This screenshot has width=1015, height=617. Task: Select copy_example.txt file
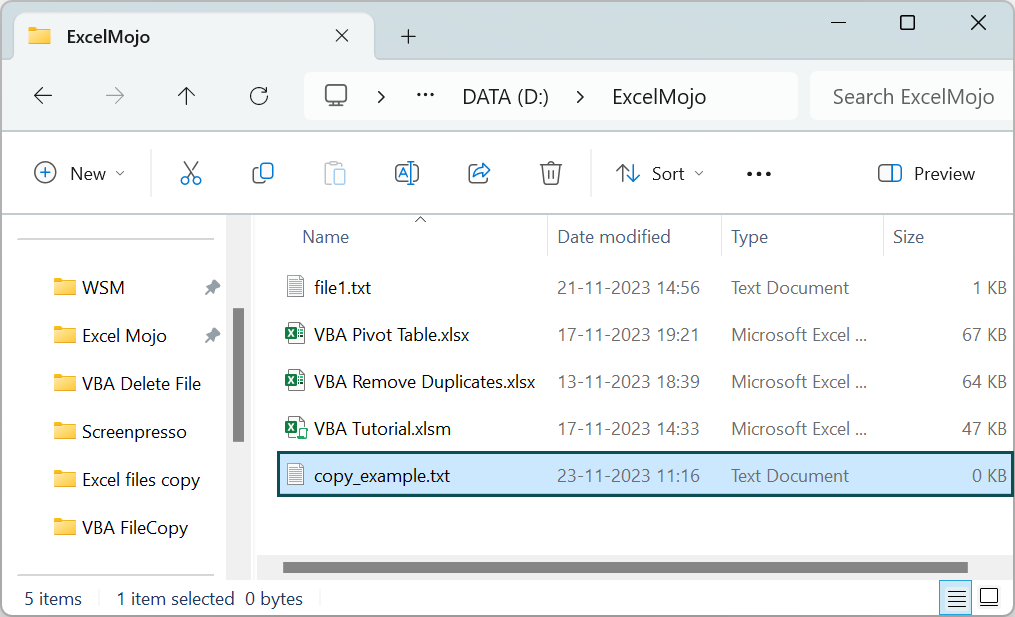click(645, 475)
